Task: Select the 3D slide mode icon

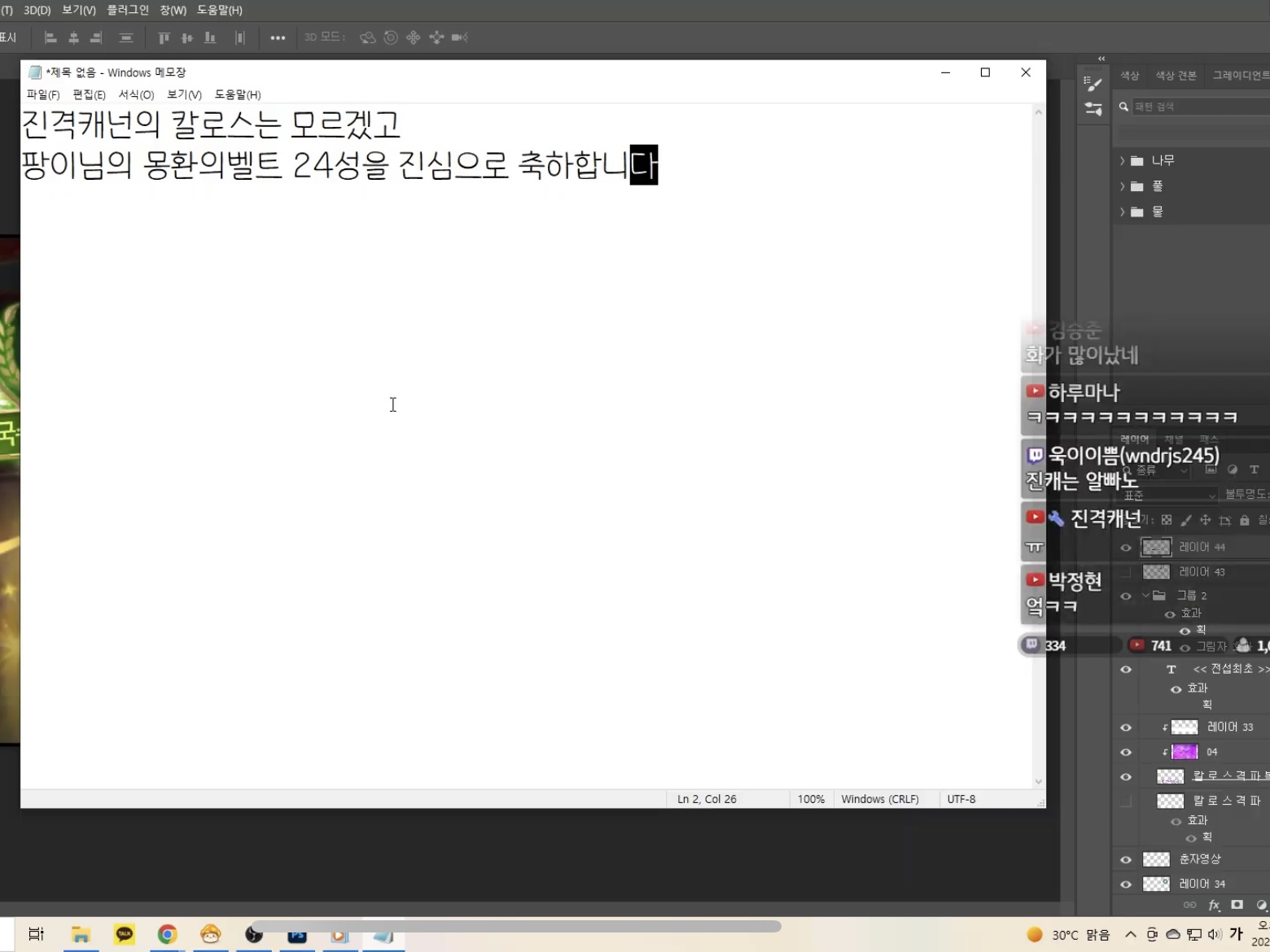Action: (436, 37)
